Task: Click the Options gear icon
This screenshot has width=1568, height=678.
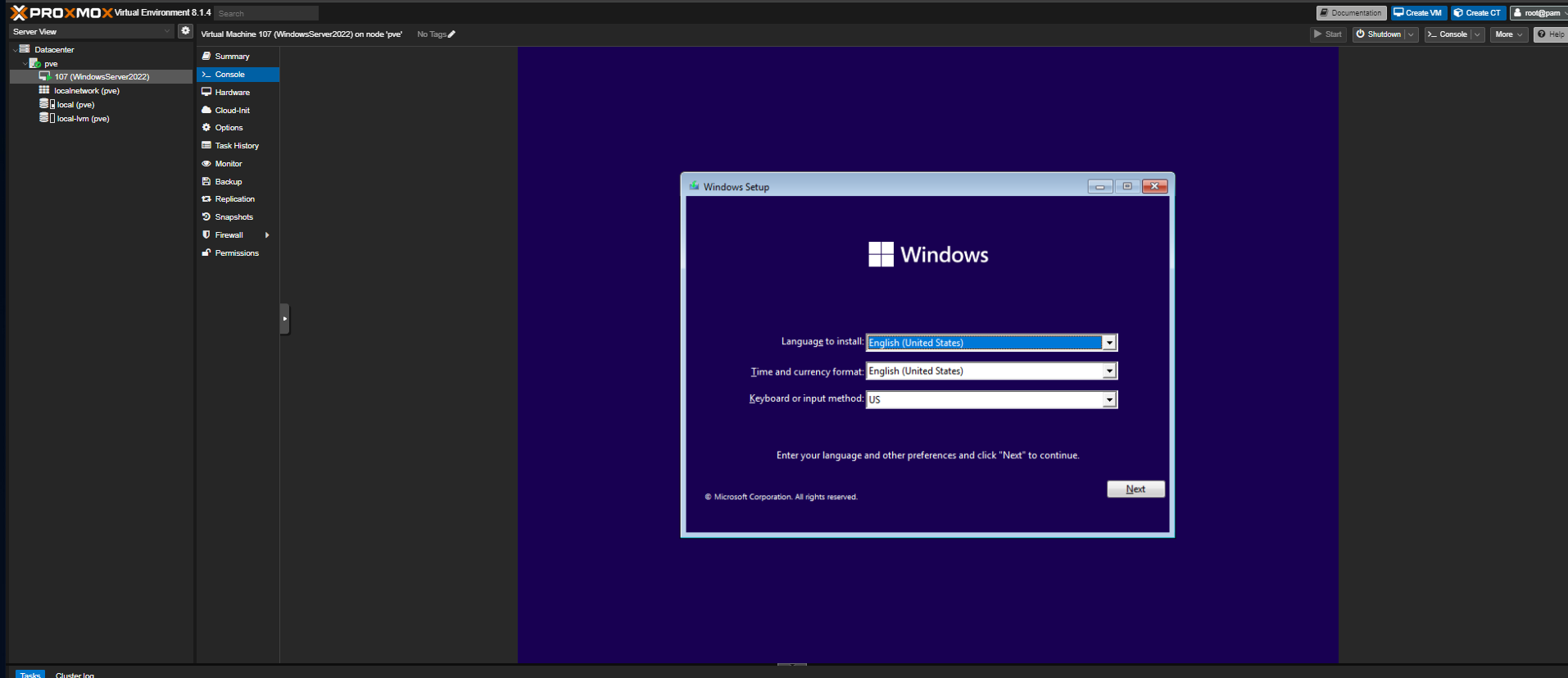Action: click(206, 127)
